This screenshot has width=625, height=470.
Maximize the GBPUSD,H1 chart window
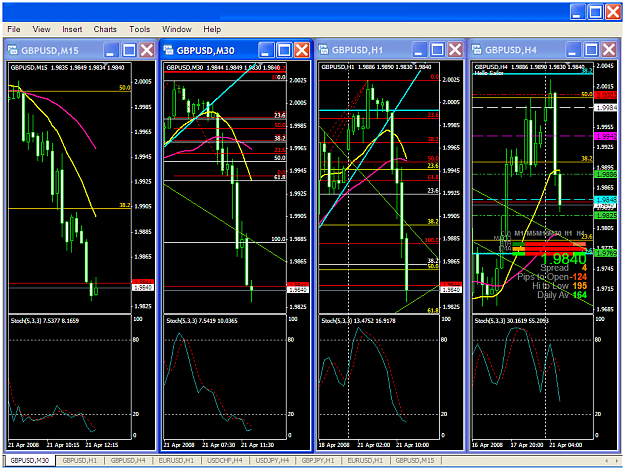tap(437, 50)
